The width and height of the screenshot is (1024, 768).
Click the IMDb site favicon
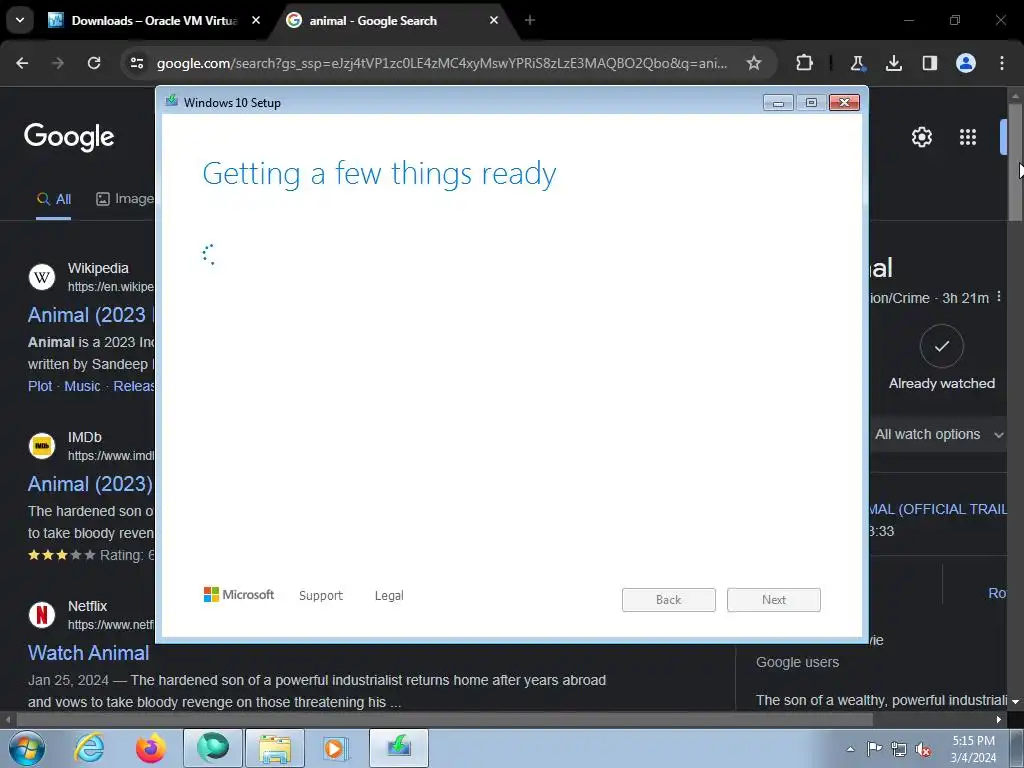point(42,446)
